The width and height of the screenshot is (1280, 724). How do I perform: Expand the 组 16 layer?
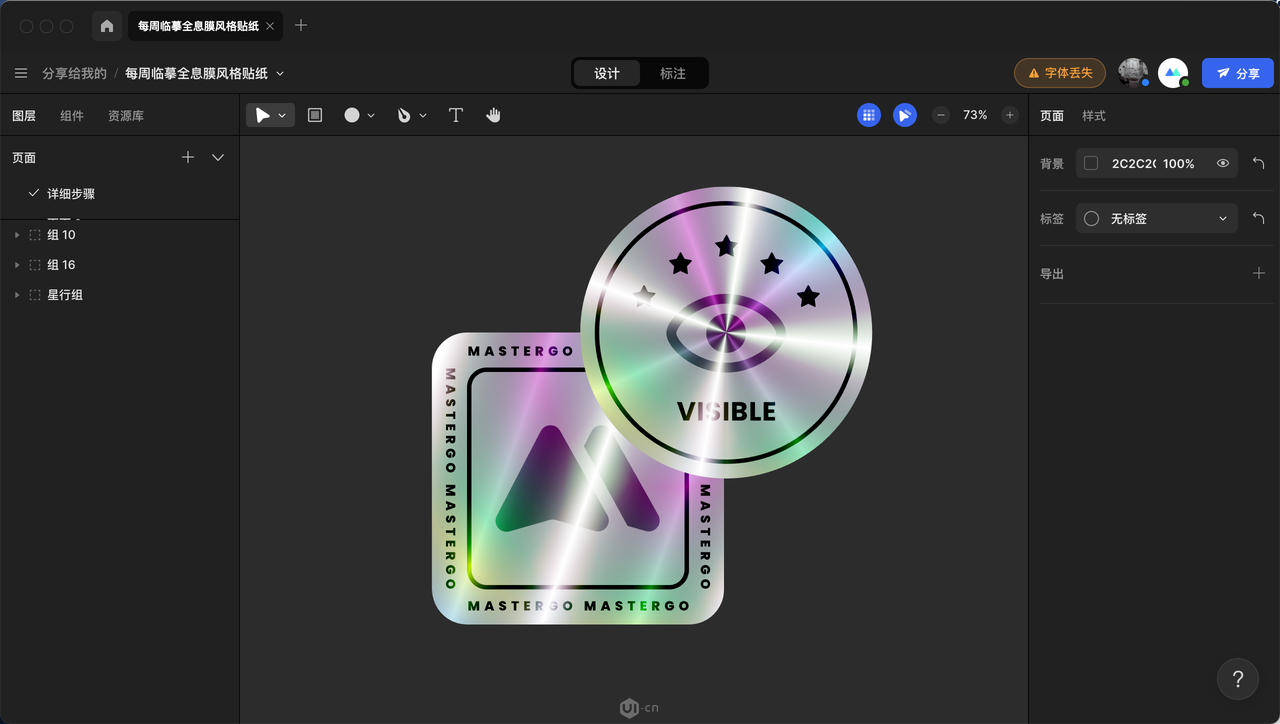(x=16, y=265)
